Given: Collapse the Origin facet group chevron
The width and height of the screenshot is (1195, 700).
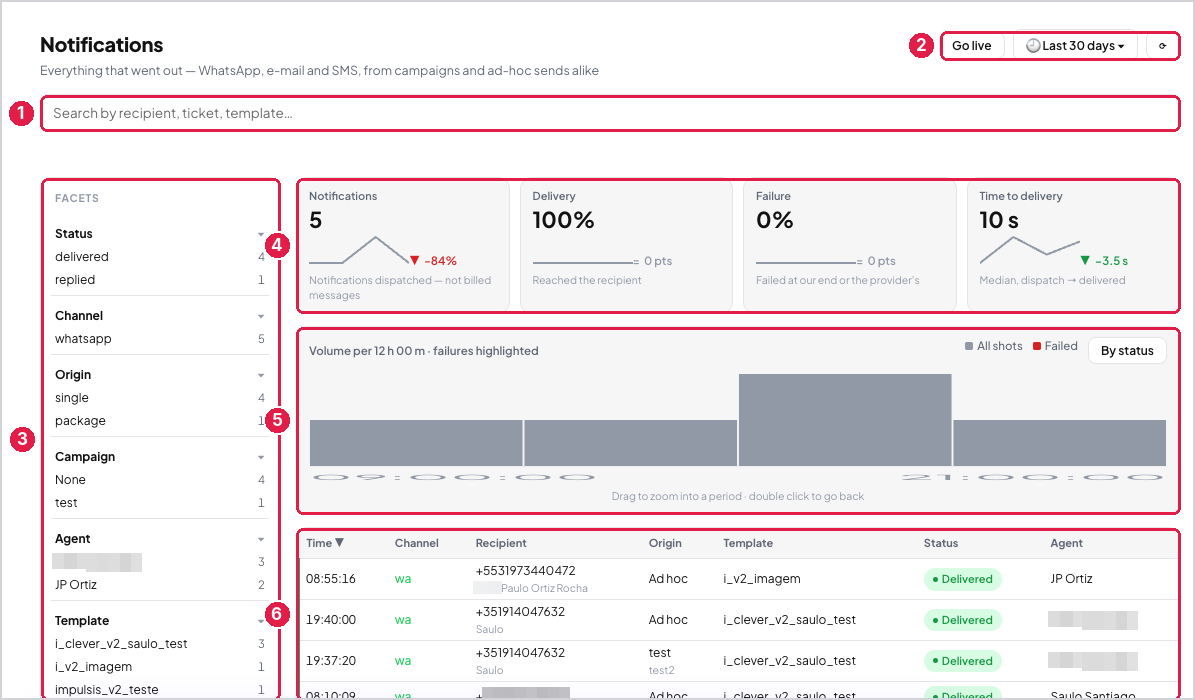Looking at the screenshot, I should 261,375.
